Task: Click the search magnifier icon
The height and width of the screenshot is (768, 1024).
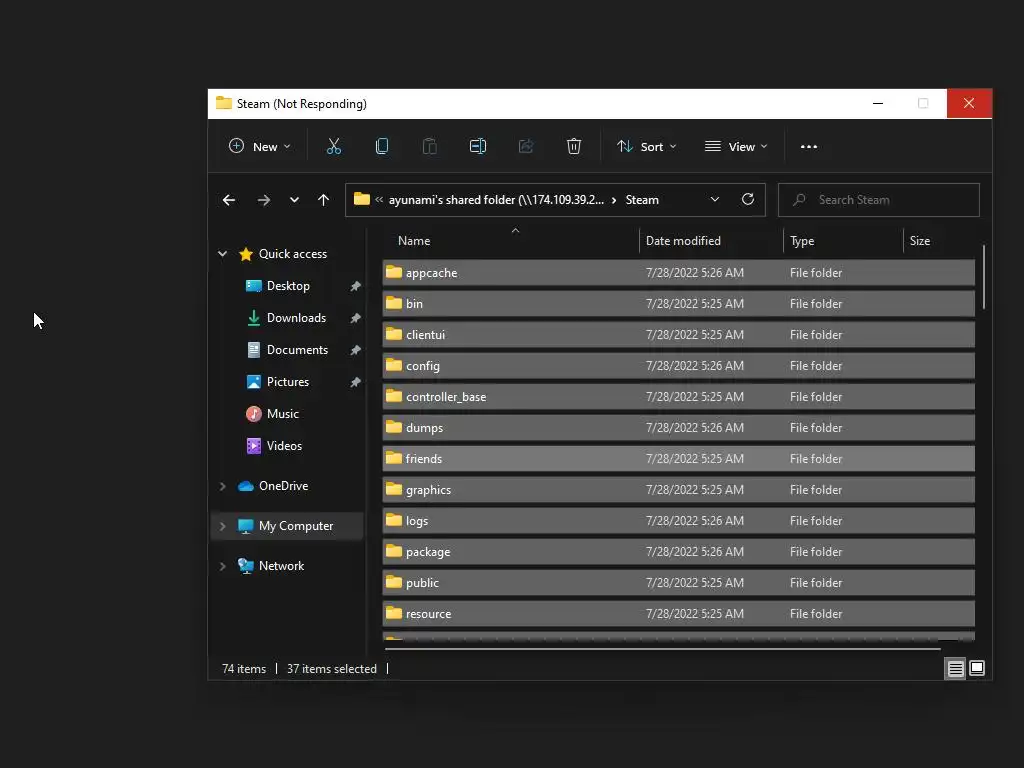Action: [799, 200]
